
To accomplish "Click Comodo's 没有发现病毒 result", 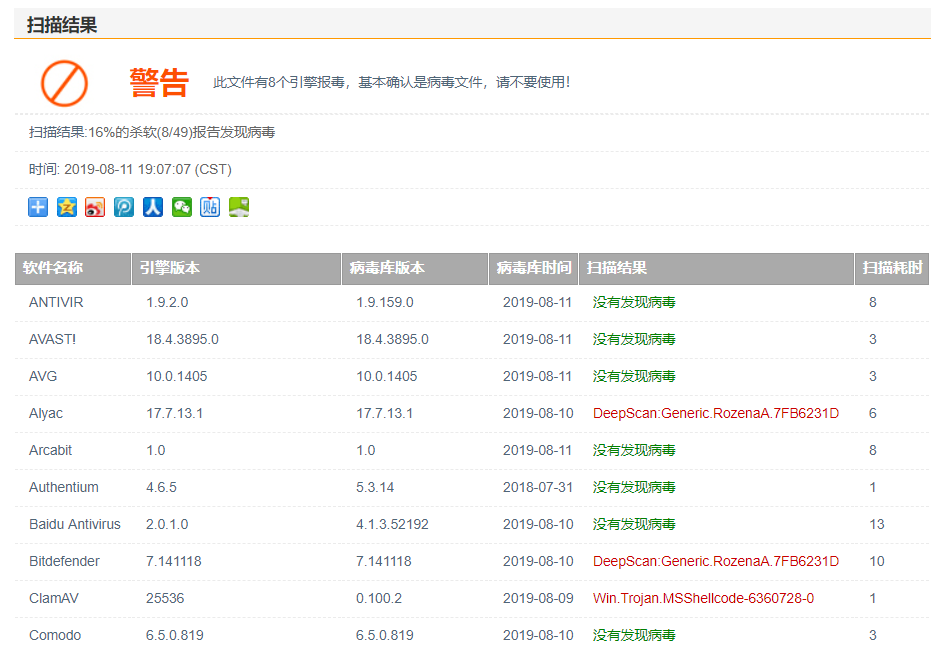I will coord(634,636).
